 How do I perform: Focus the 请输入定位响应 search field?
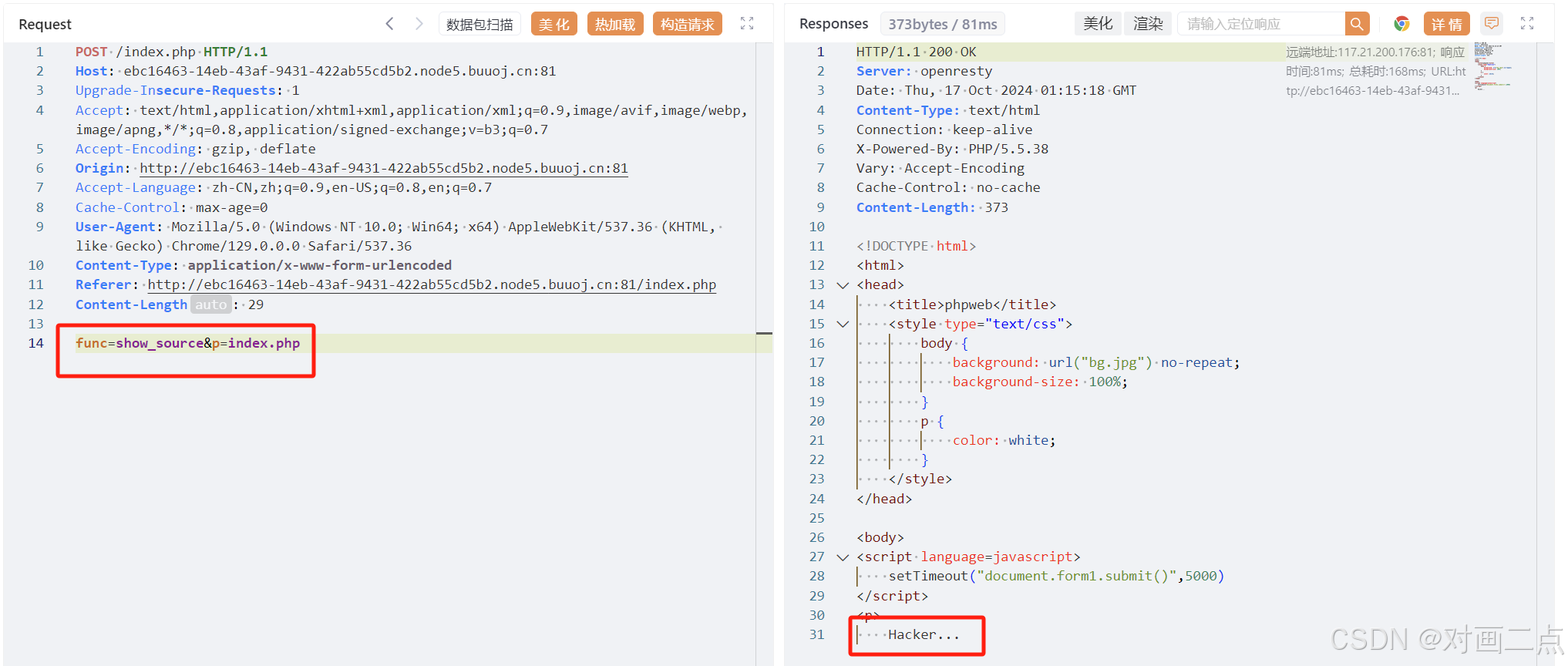point(1261,24)
